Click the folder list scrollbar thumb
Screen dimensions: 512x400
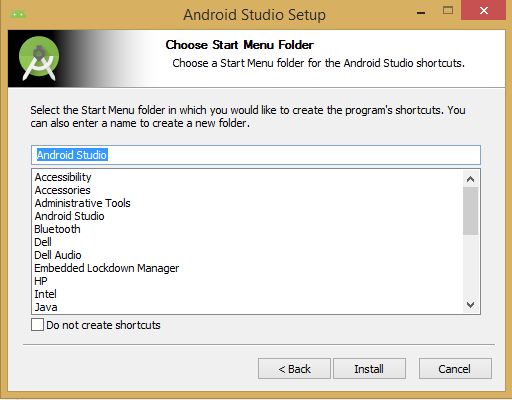point(470,211)
